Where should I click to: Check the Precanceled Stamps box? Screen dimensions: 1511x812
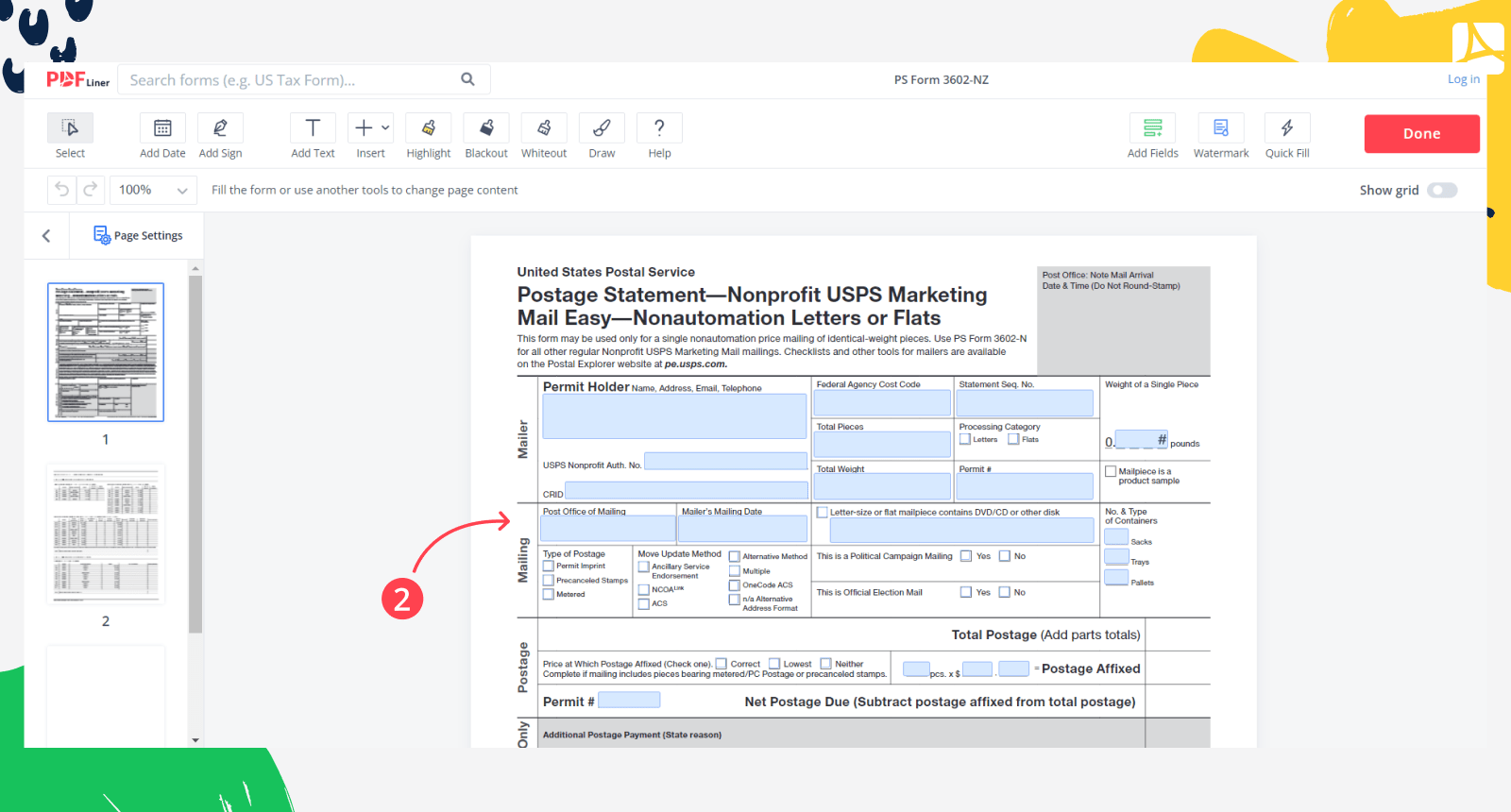click(x=549, y=581)
